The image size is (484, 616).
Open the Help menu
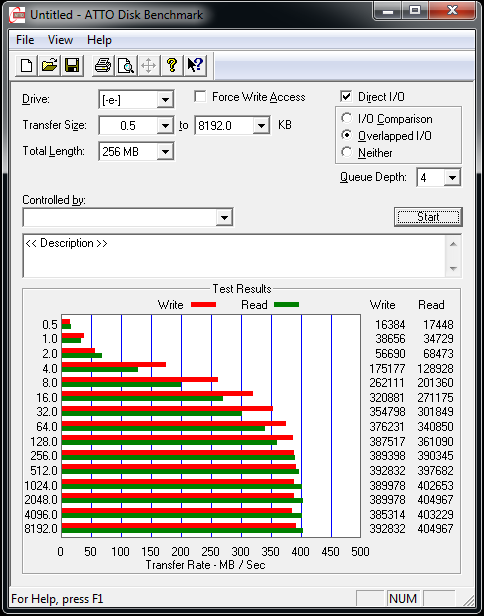coord(99,40)
